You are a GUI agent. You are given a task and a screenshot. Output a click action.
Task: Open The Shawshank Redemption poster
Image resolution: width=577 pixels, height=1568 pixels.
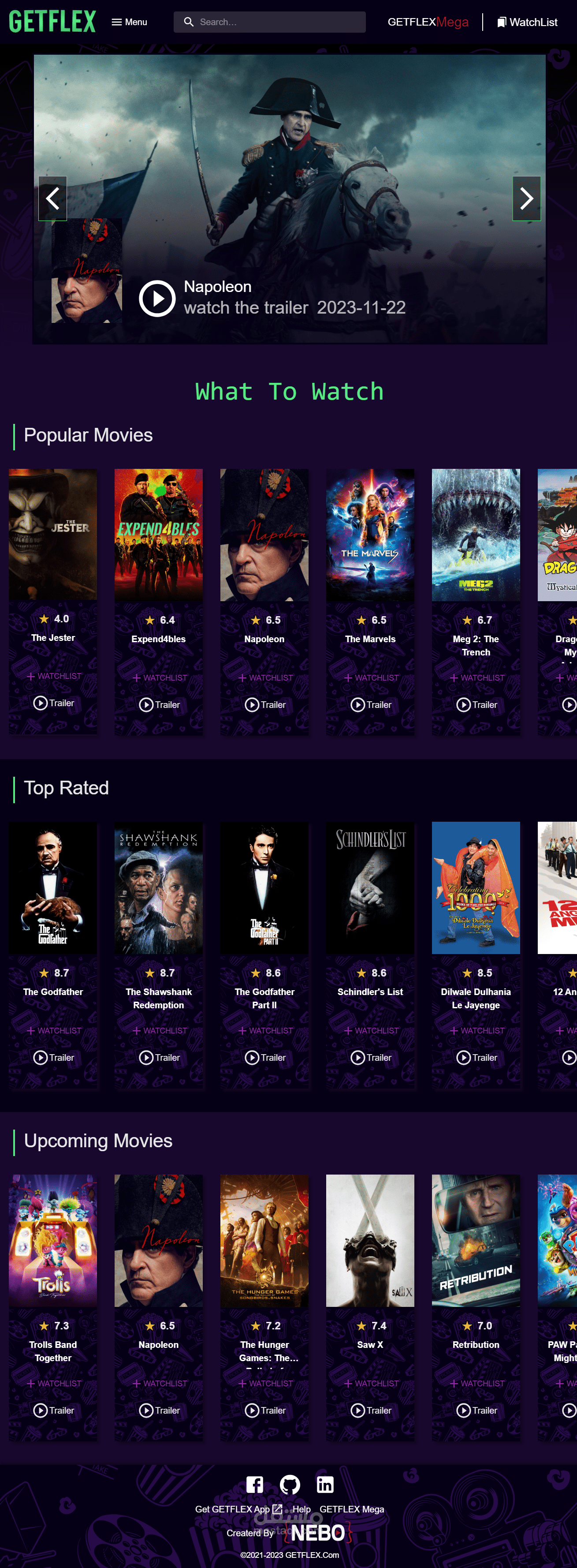tap(159, 887)
